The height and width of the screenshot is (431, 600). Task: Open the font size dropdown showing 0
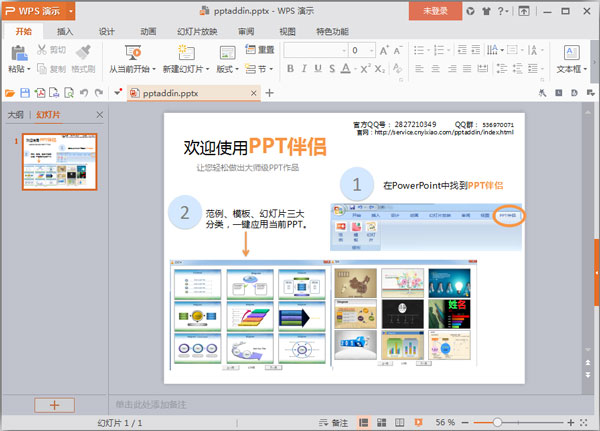371,50
